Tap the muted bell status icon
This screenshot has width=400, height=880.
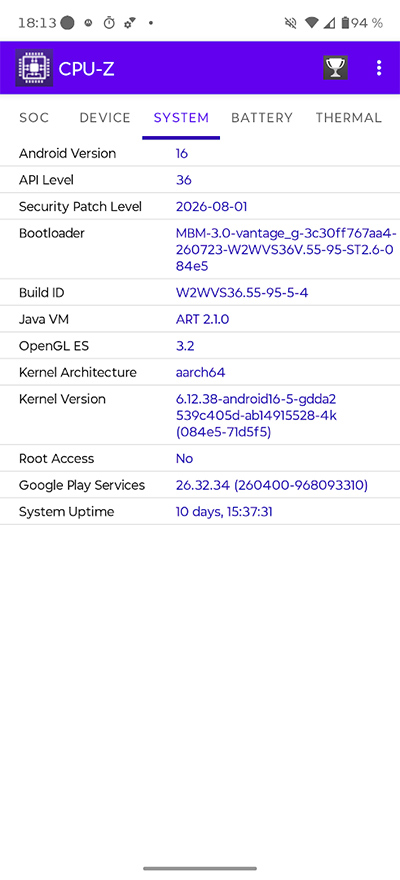(x=290, y=23)
